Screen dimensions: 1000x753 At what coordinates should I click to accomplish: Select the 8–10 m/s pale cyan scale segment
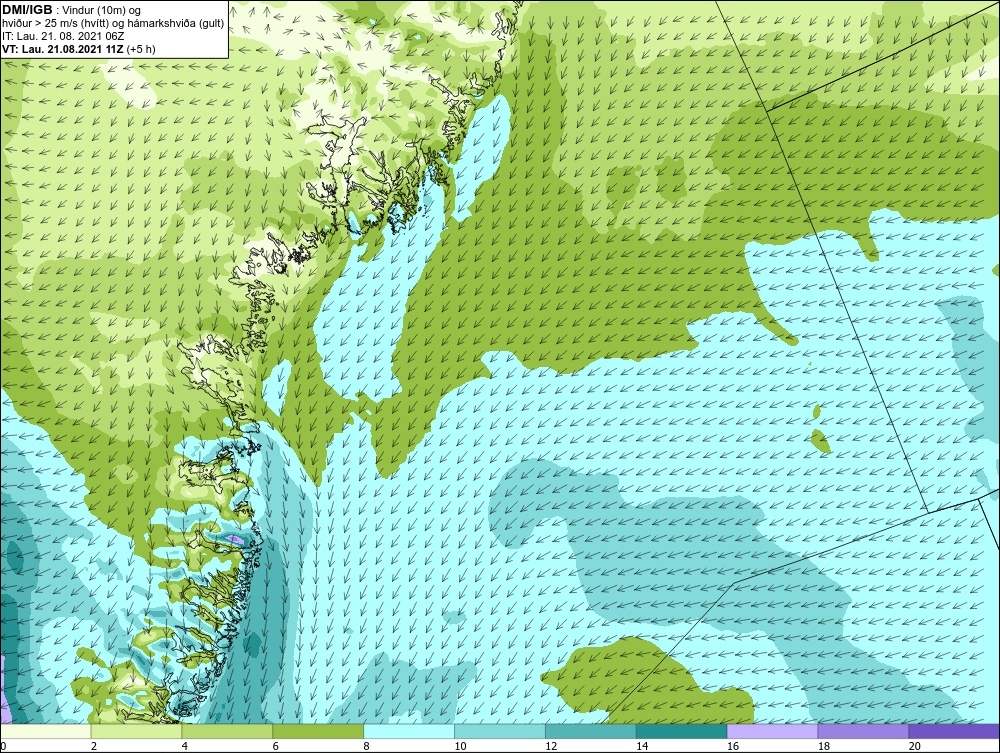[409, 731]
